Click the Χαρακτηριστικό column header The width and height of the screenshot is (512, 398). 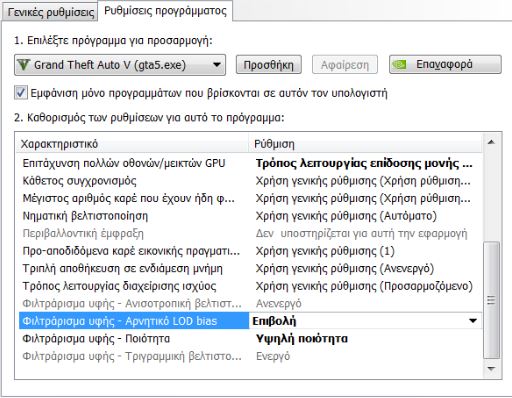pos(133,144)
